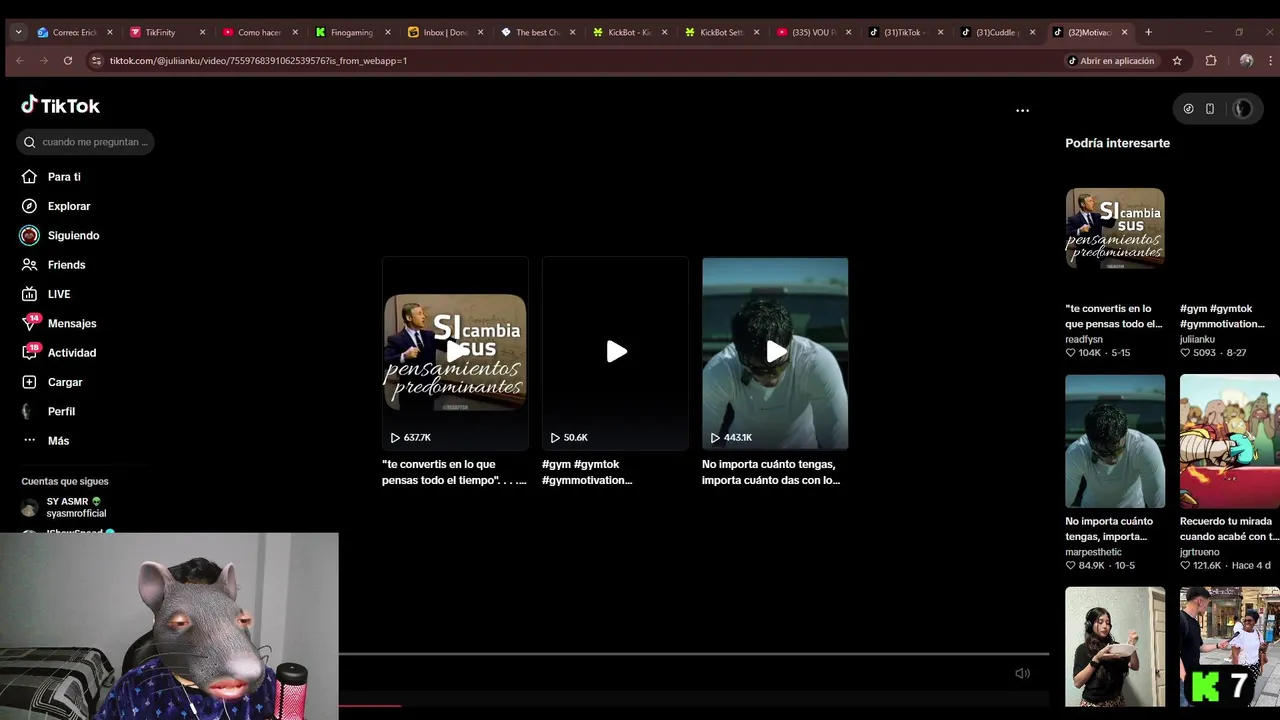1280x720 pixels.
Task: Click the #gym #gymtok caption under the center card
Action: pyautogui.click(x=587, y=472)
